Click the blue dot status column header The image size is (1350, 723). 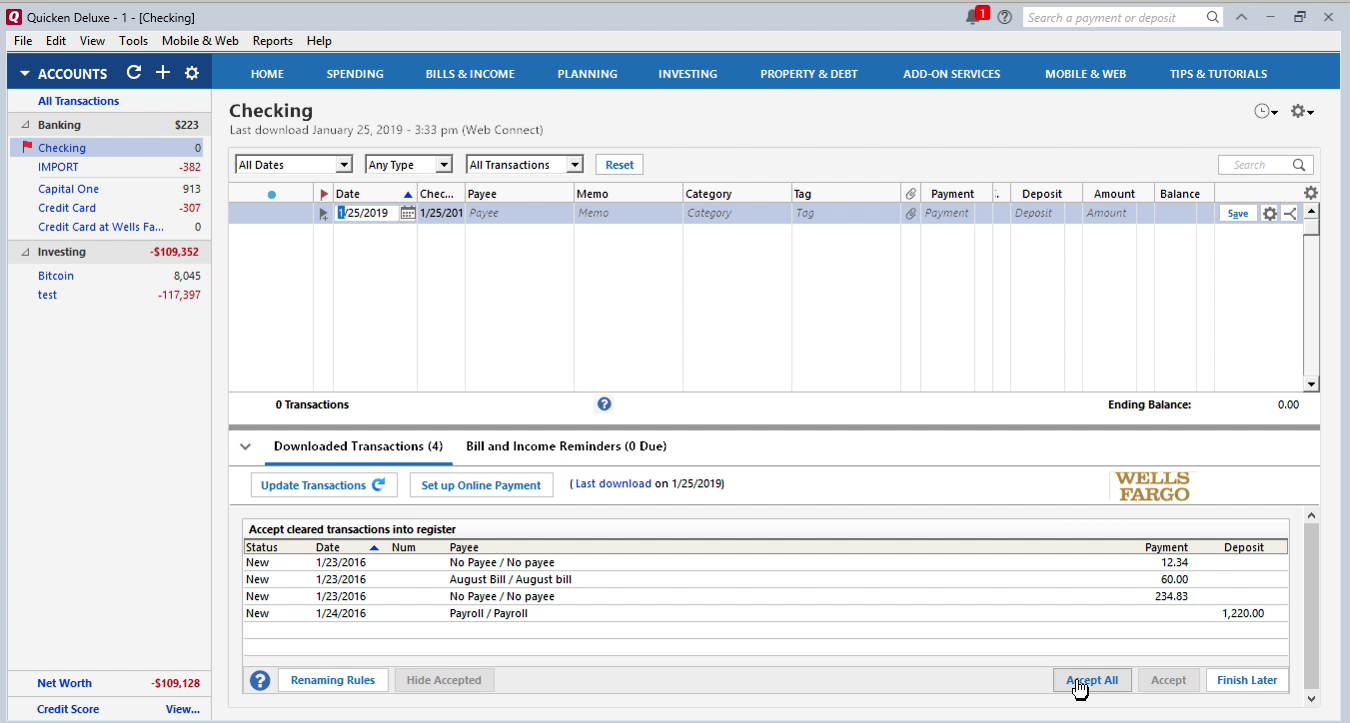click(x=271, y=195)
